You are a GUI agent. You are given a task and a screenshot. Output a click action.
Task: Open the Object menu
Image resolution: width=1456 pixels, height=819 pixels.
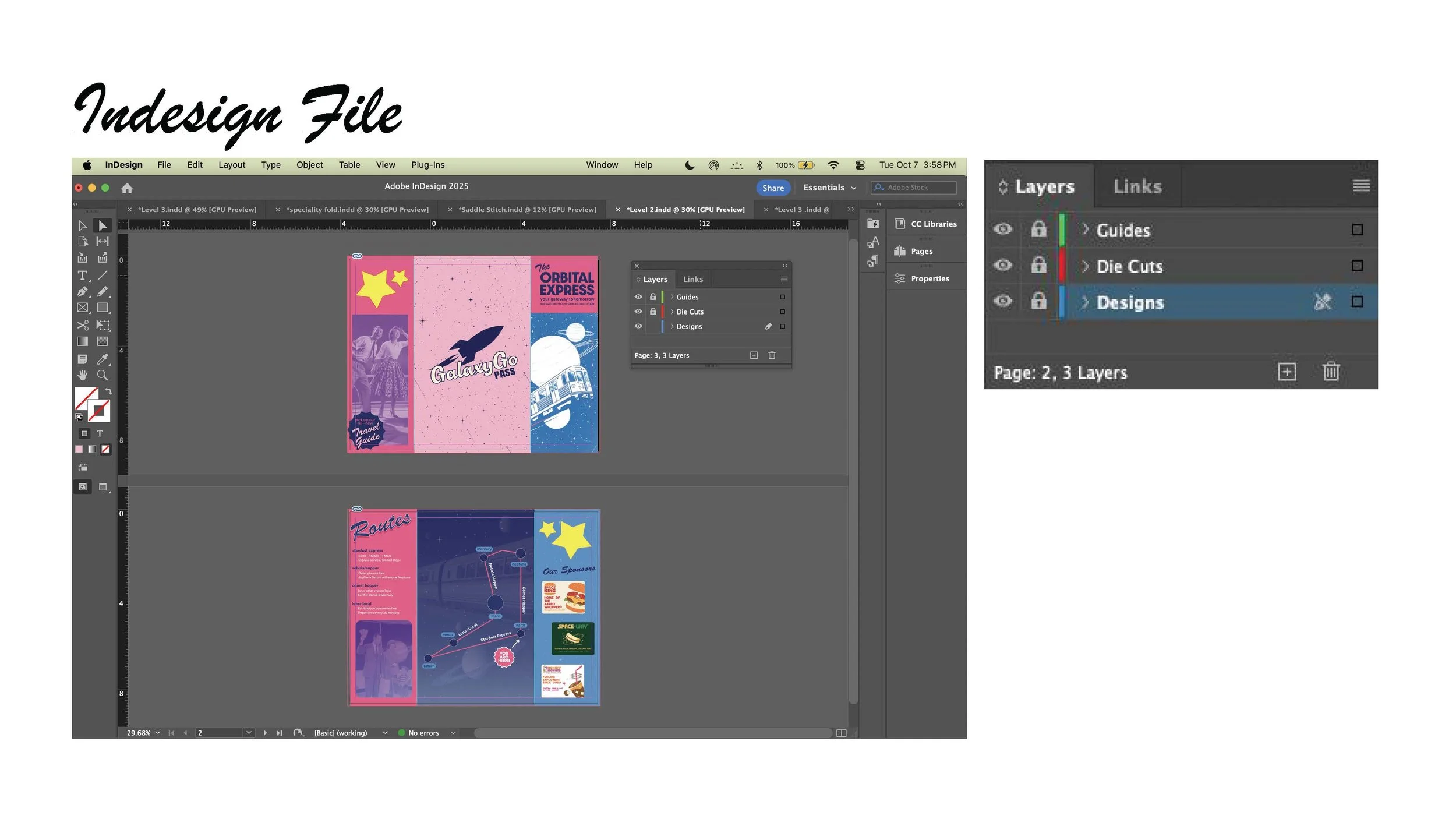[x=309, y=165]
